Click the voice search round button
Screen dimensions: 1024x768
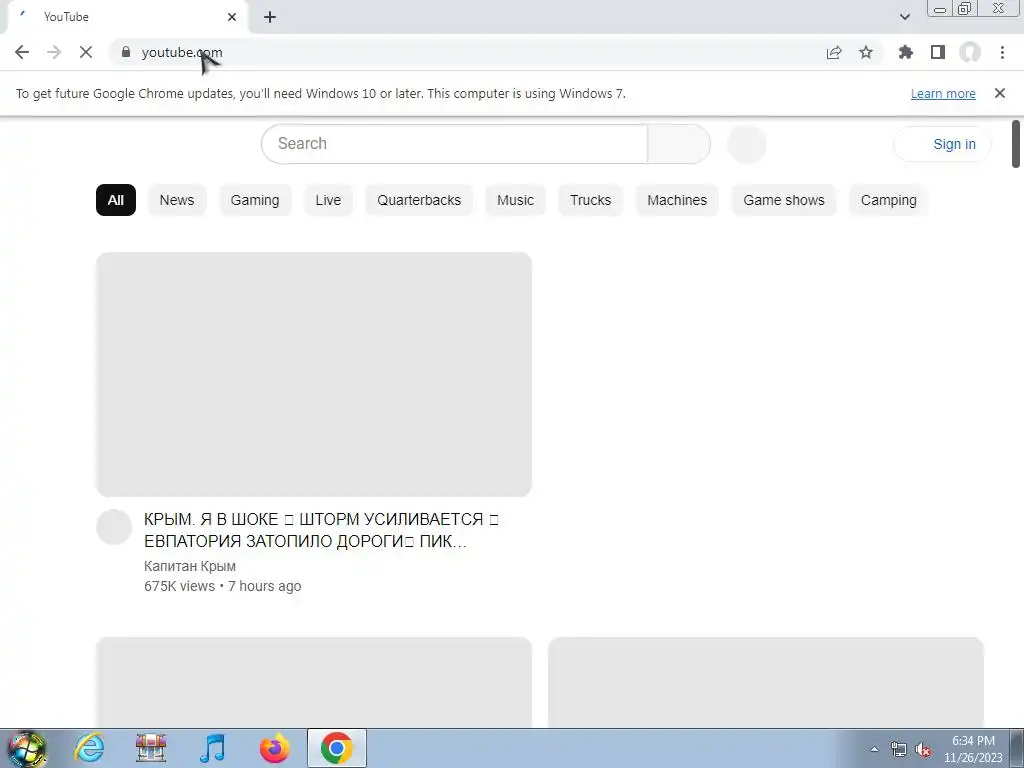pyautogui.click(x=746, y=144)
